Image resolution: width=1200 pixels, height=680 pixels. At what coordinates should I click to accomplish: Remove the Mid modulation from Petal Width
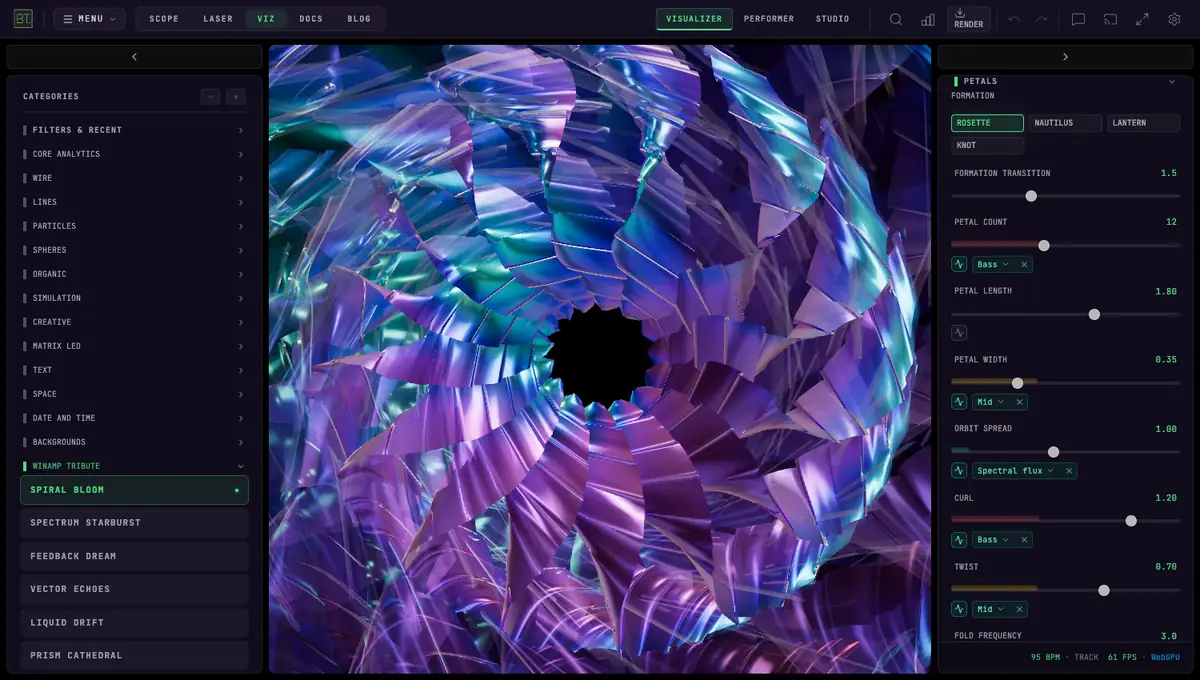point(1019,402)
